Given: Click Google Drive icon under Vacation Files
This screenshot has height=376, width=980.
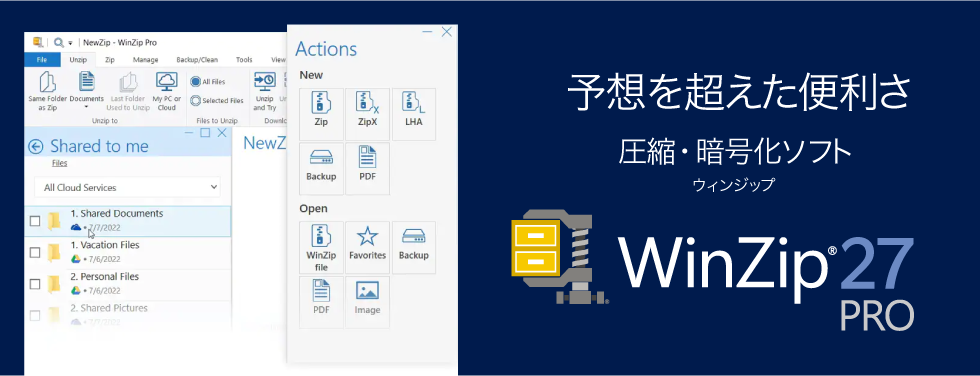Looking at the screenshot, I should [x=76, y=259].
